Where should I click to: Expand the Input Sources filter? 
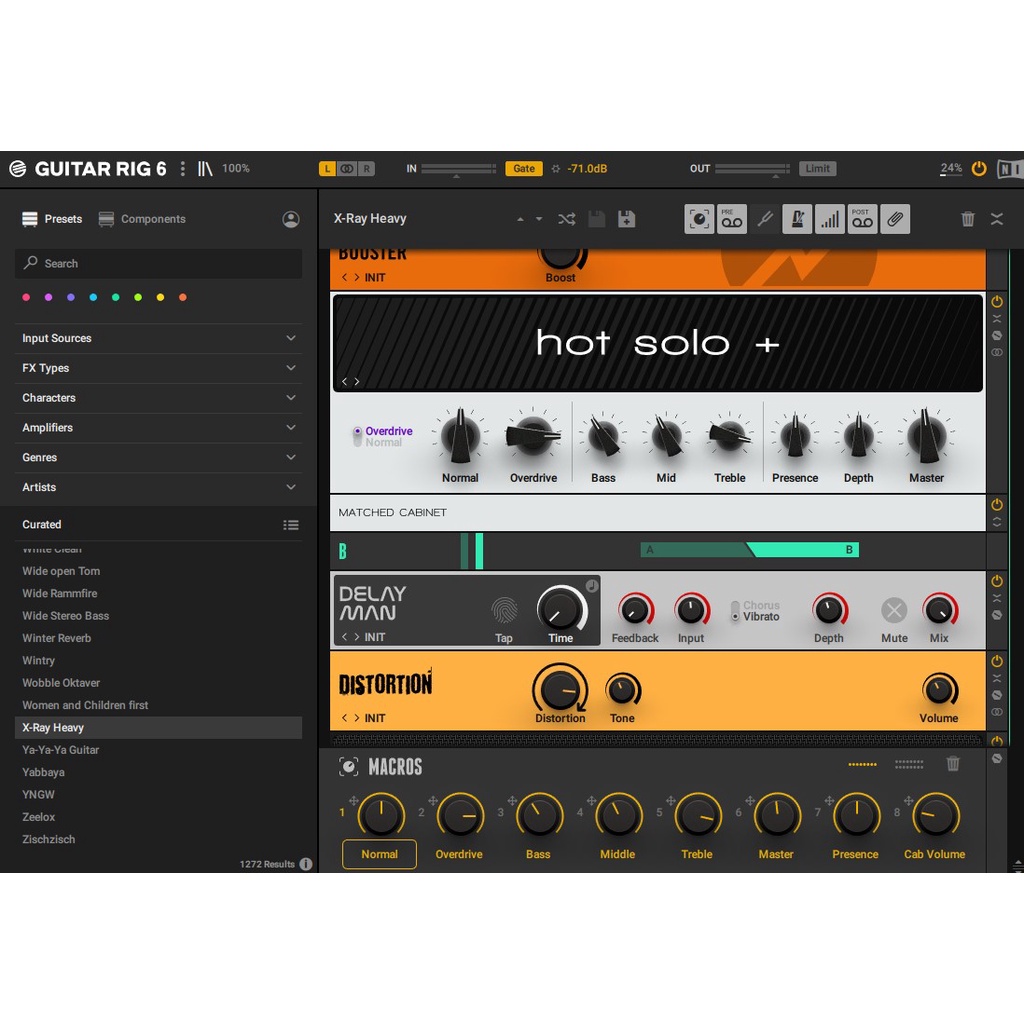pos(158,338)
